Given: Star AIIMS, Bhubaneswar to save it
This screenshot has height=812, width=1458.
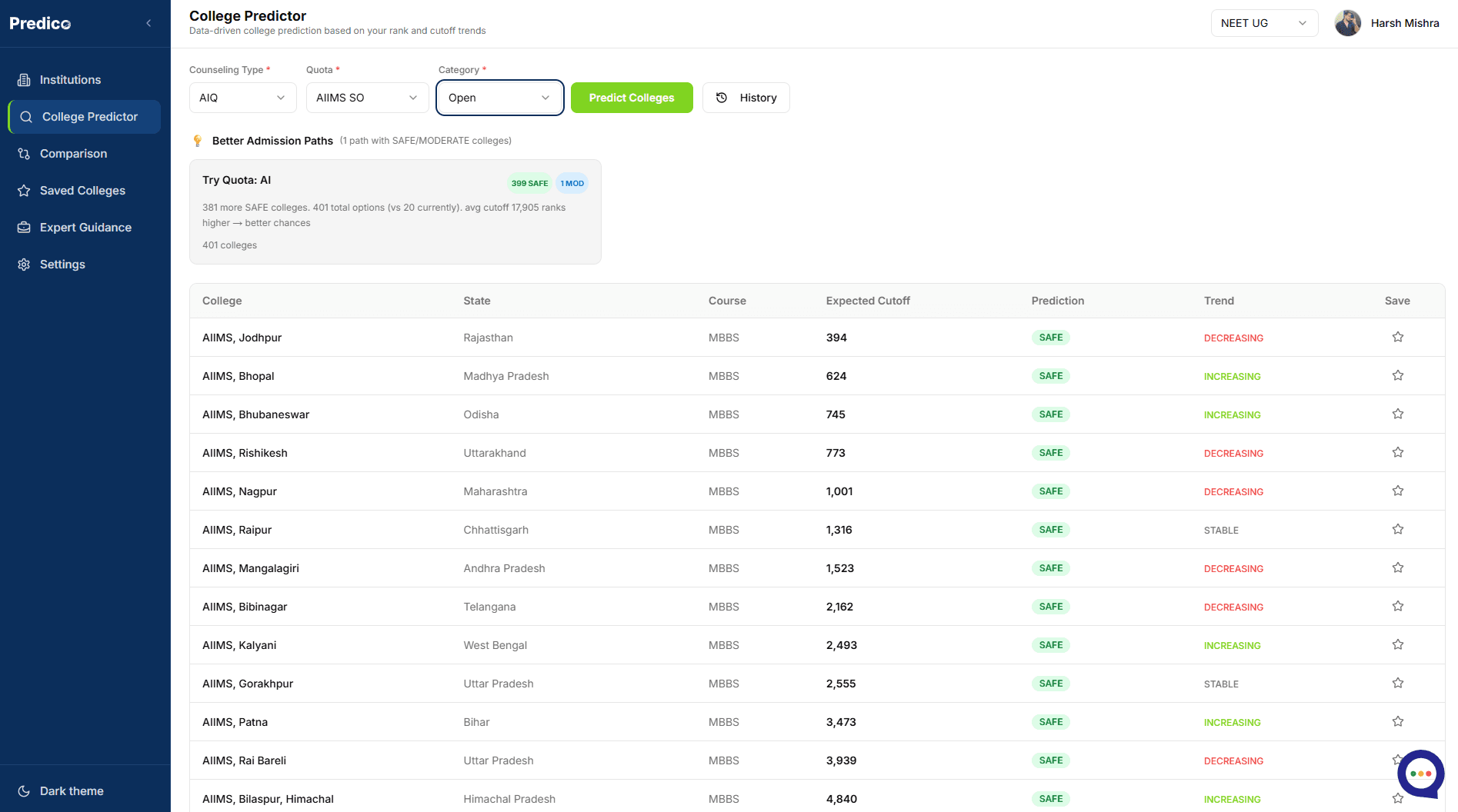Looking at the screenshot, I should tap(1398, 414).
